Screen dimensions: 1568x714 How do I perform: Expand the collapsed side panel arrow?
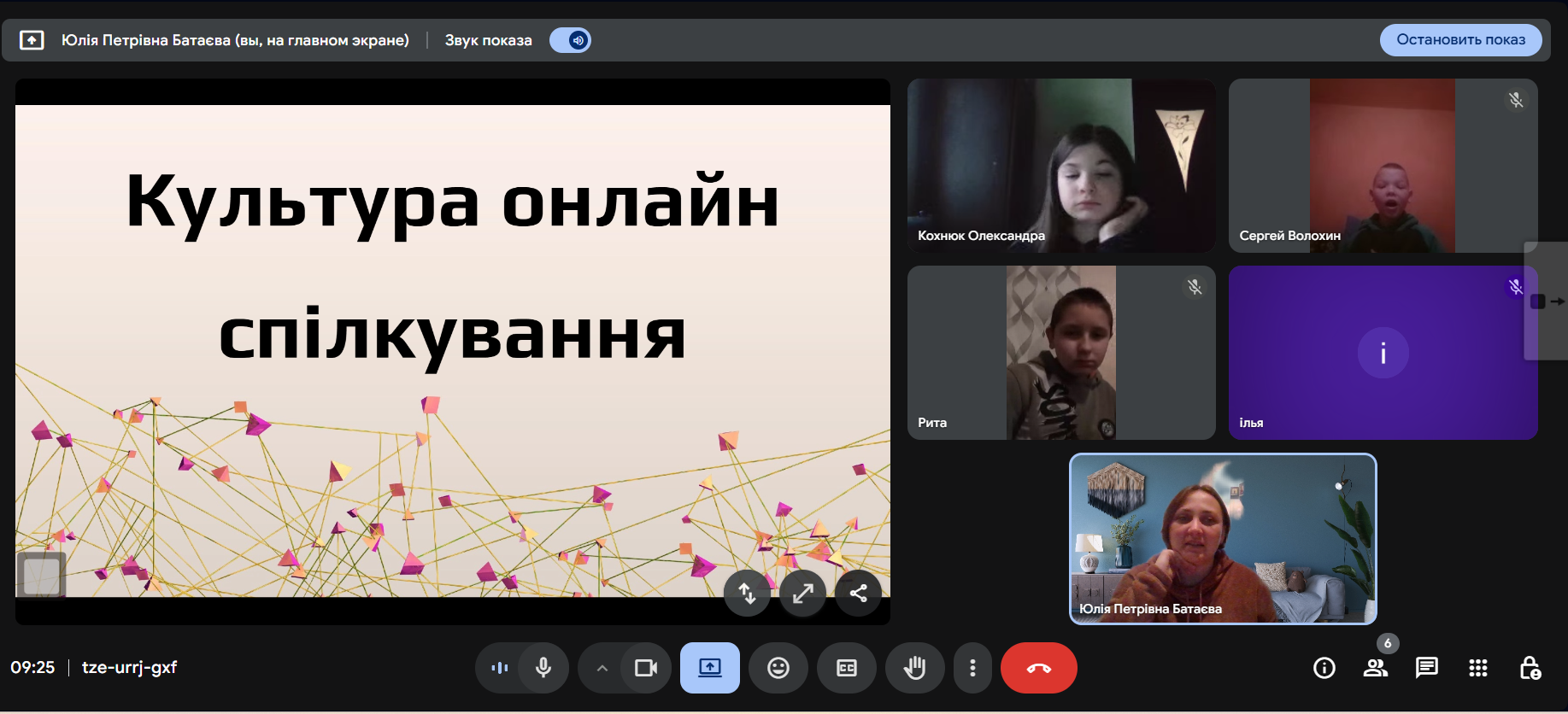click(x=1547, y=301)
